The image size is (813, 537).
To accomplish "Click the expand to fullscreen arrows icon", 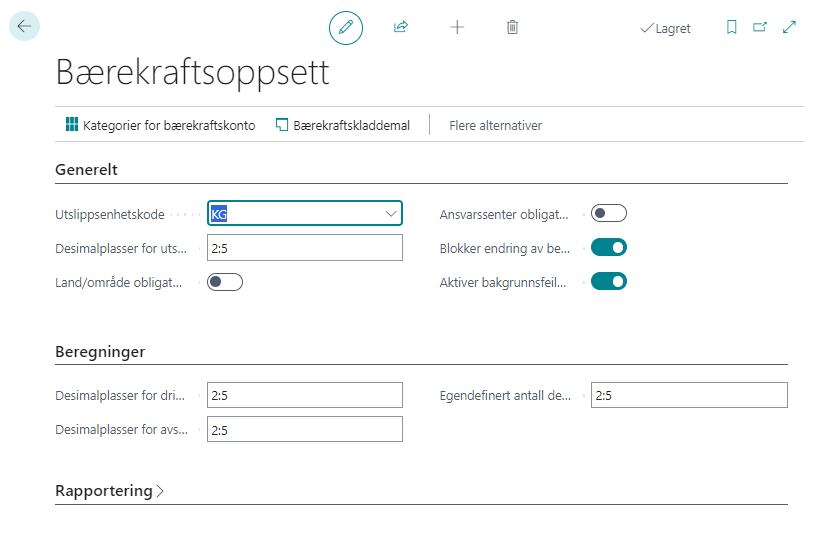I will pyautogui.click(x=789, y=27).
